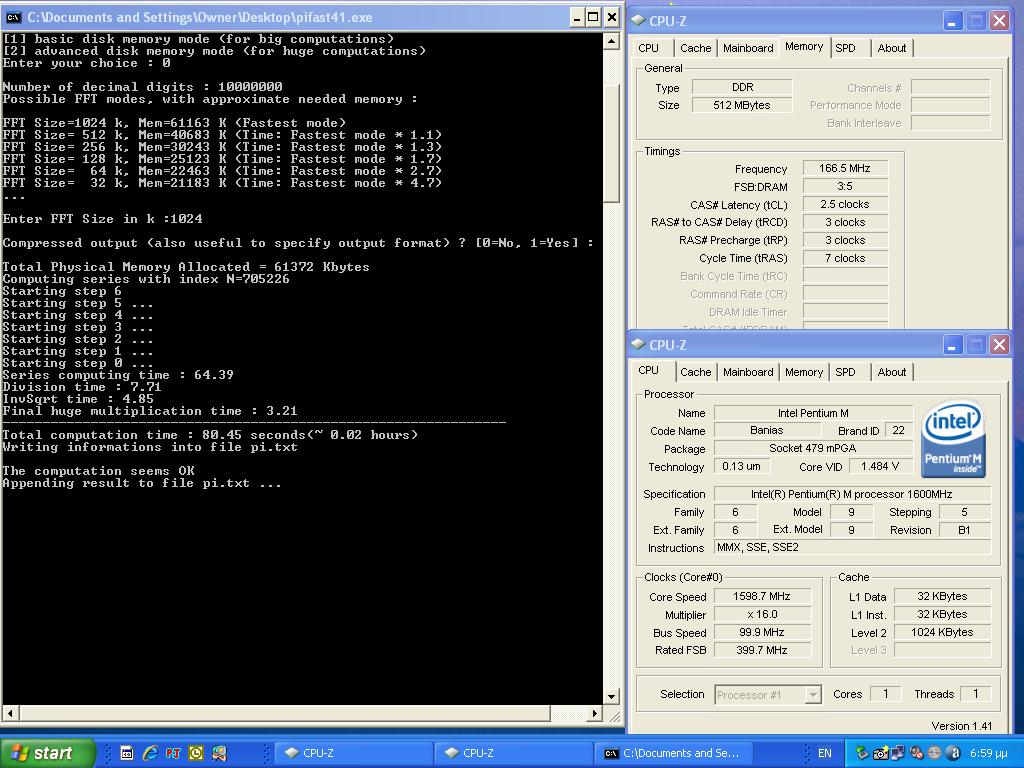Click the Multiplier value x 16.0
Screen dimensions: 1024x768
(762, 614)
